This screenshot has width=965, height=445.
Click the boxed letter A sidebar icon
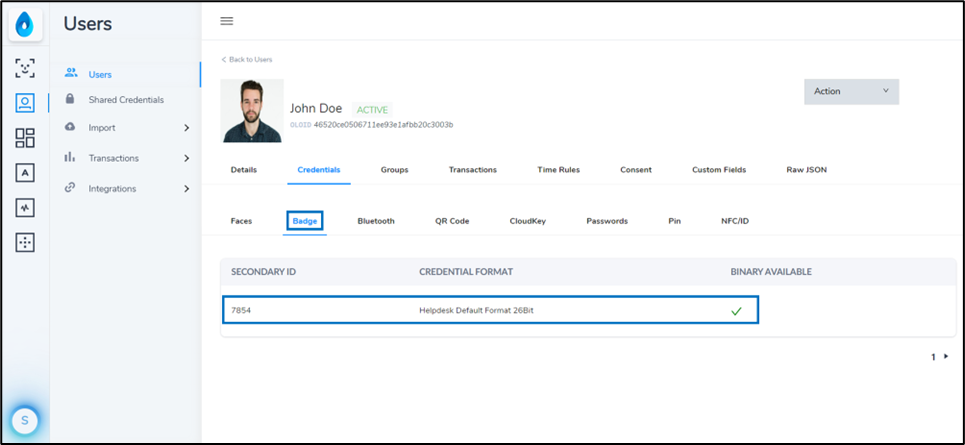coord(25,173)
